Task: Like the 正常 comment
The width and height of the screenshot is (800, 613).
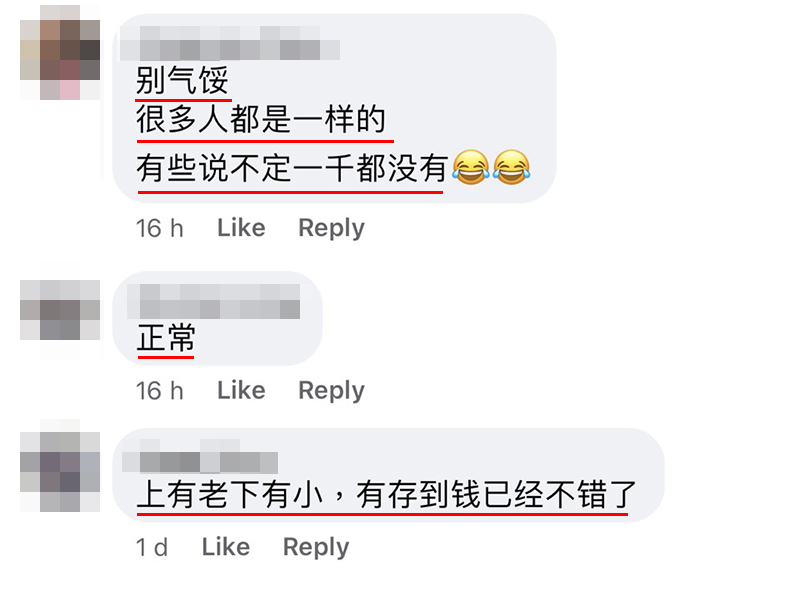Action: (x=241, y=390)
